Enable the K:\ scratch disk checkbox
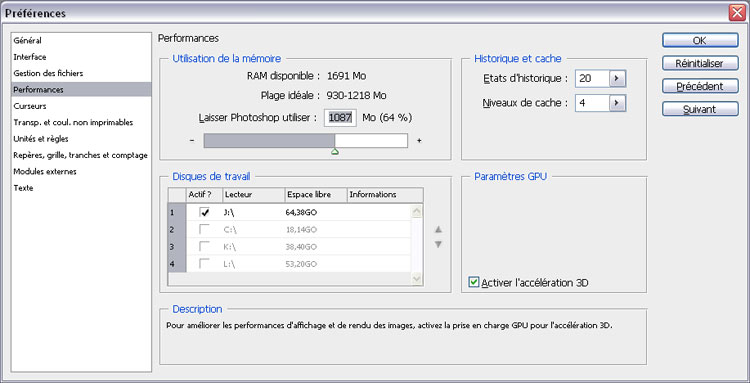 coord(205,247)
